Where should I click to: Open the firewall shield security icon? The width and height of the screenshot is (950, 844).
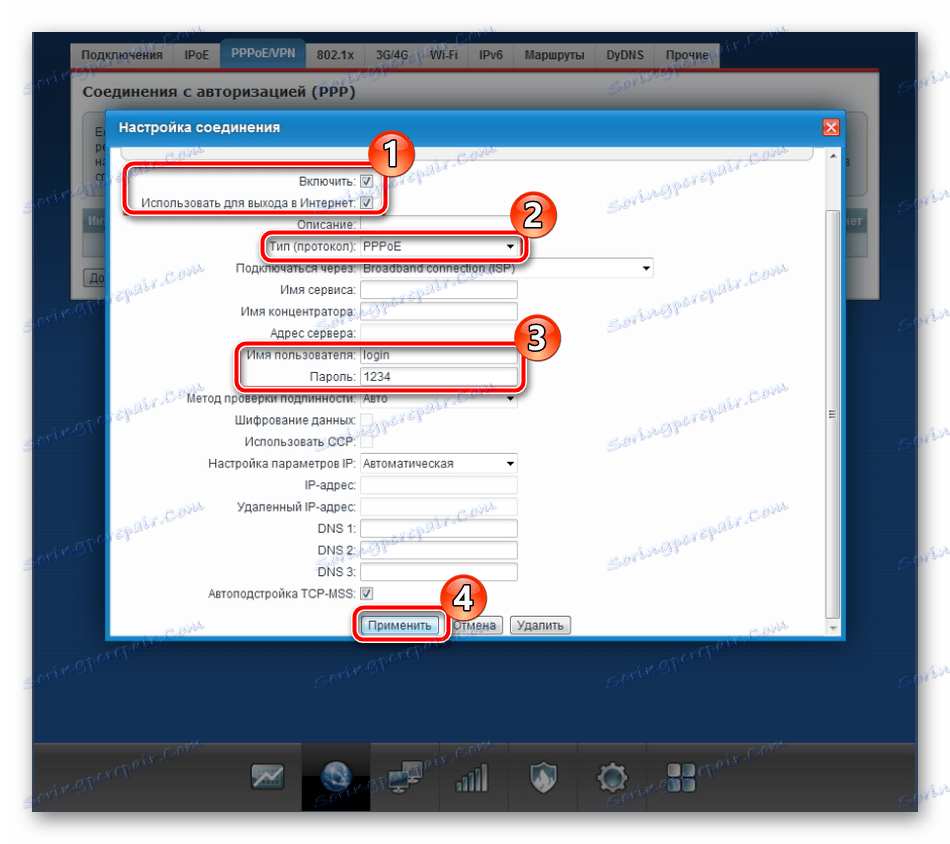point(543,777)
